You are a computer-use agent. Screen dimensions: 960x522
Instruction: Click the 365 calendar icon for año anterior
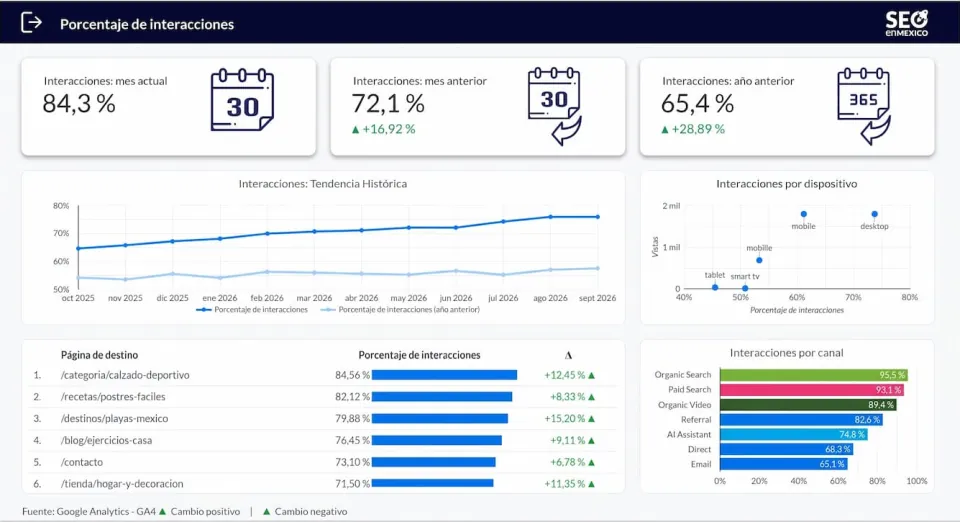pyautogui.click(x=864, y=106)
